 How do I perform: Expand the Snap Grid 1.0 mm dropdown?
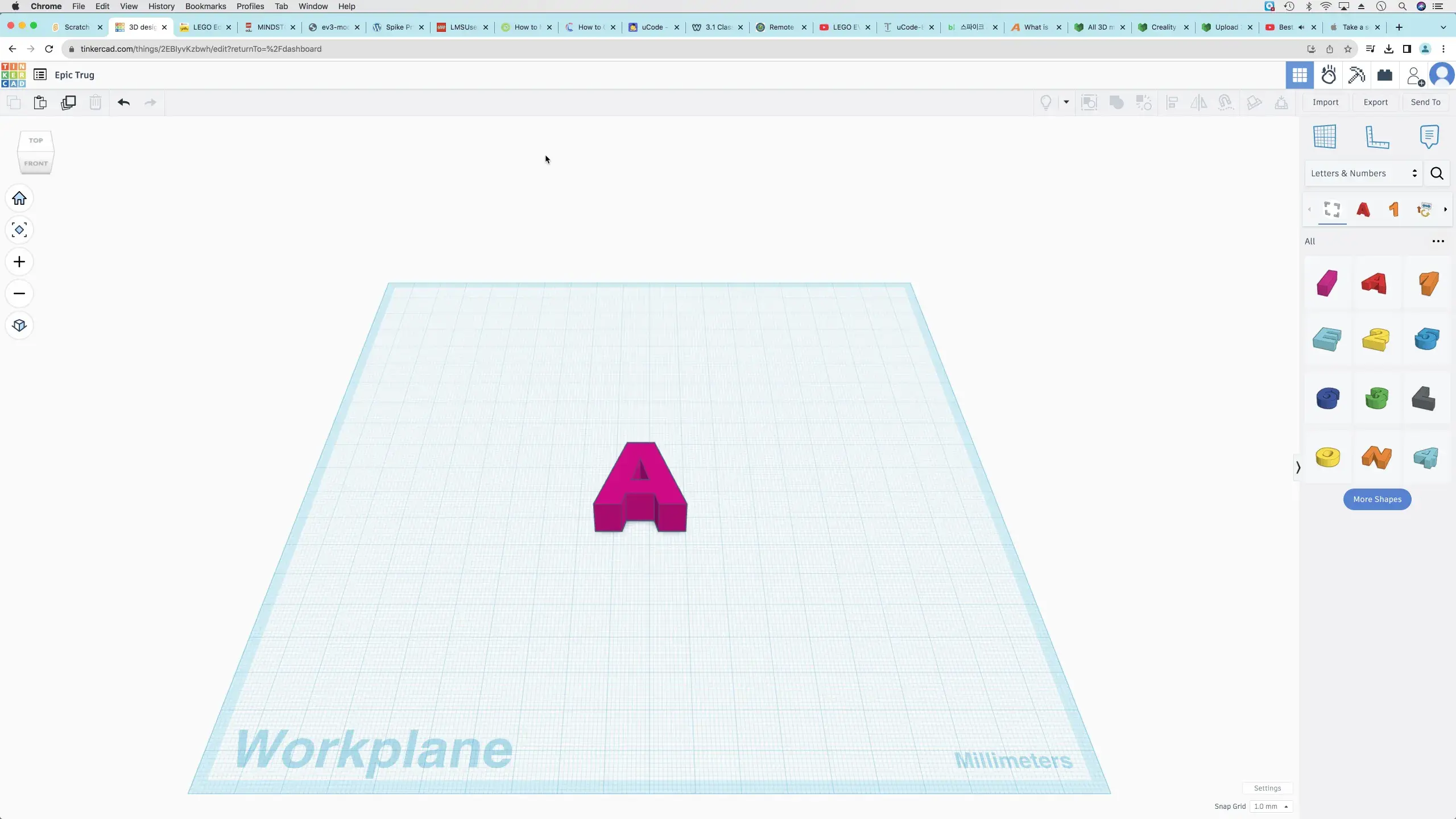1271,806
